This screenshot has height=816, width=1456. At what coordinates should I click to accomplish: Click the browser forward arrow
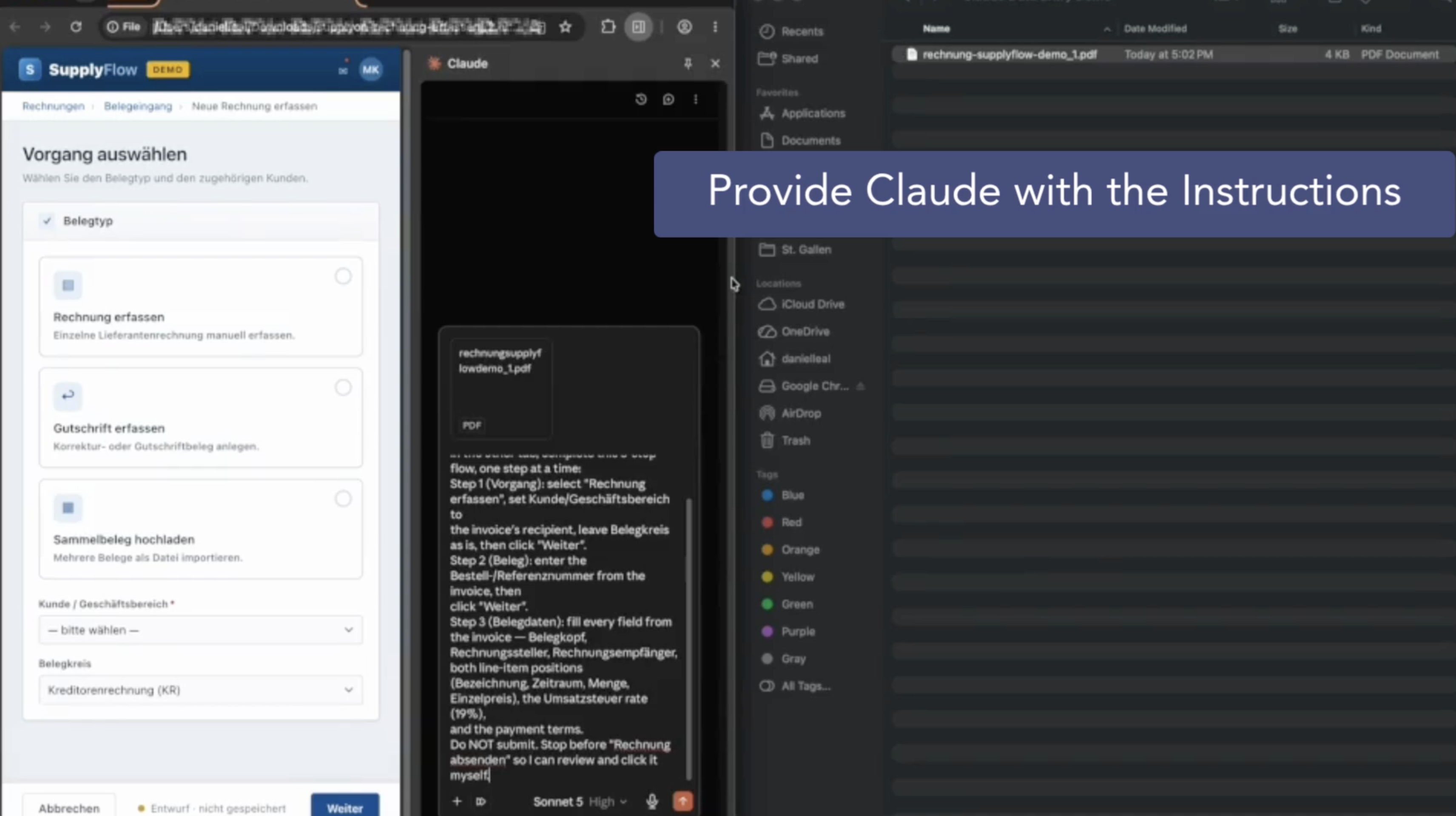click(x=45, y=26)
